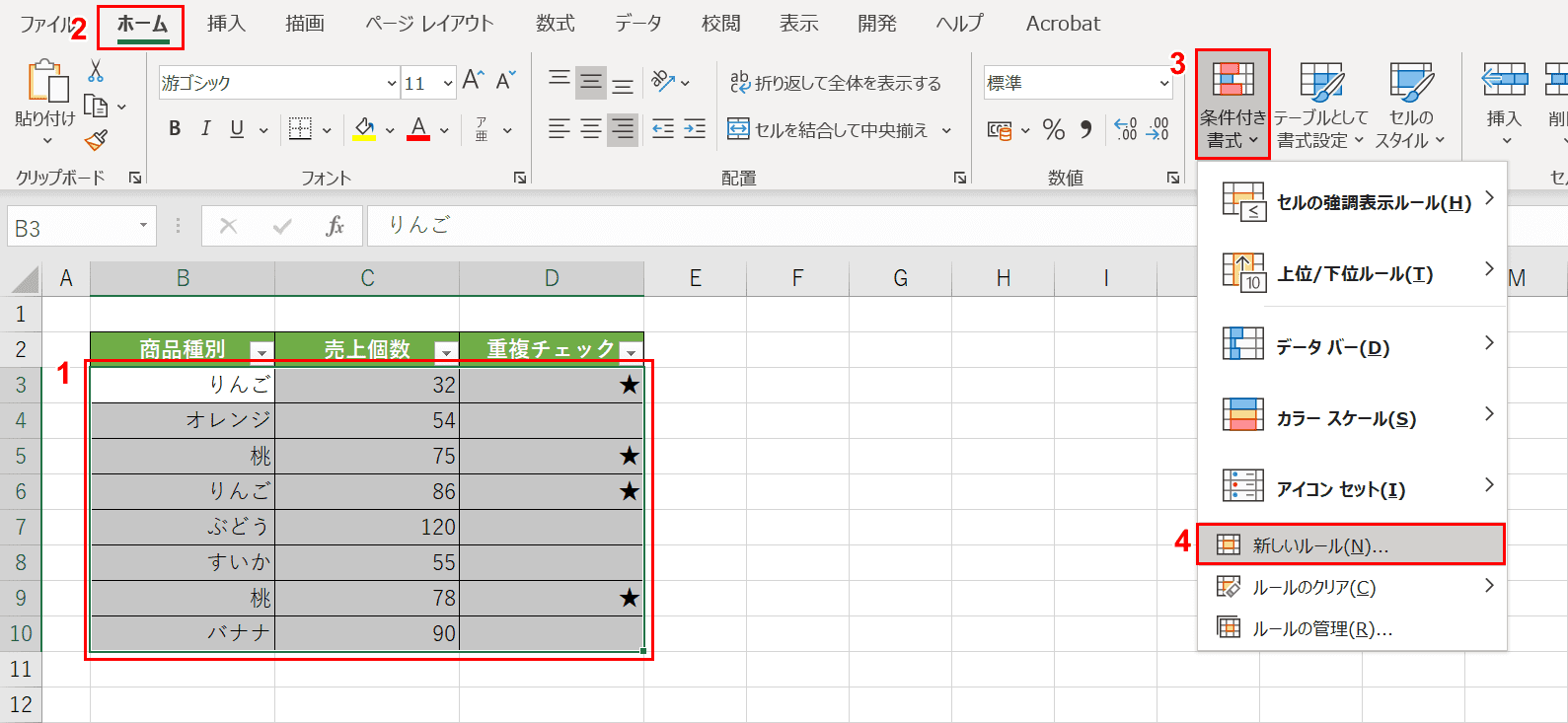The image size is (1568, 723).
Task: Open the 校閲 ribbon tab
Action: 720,24
